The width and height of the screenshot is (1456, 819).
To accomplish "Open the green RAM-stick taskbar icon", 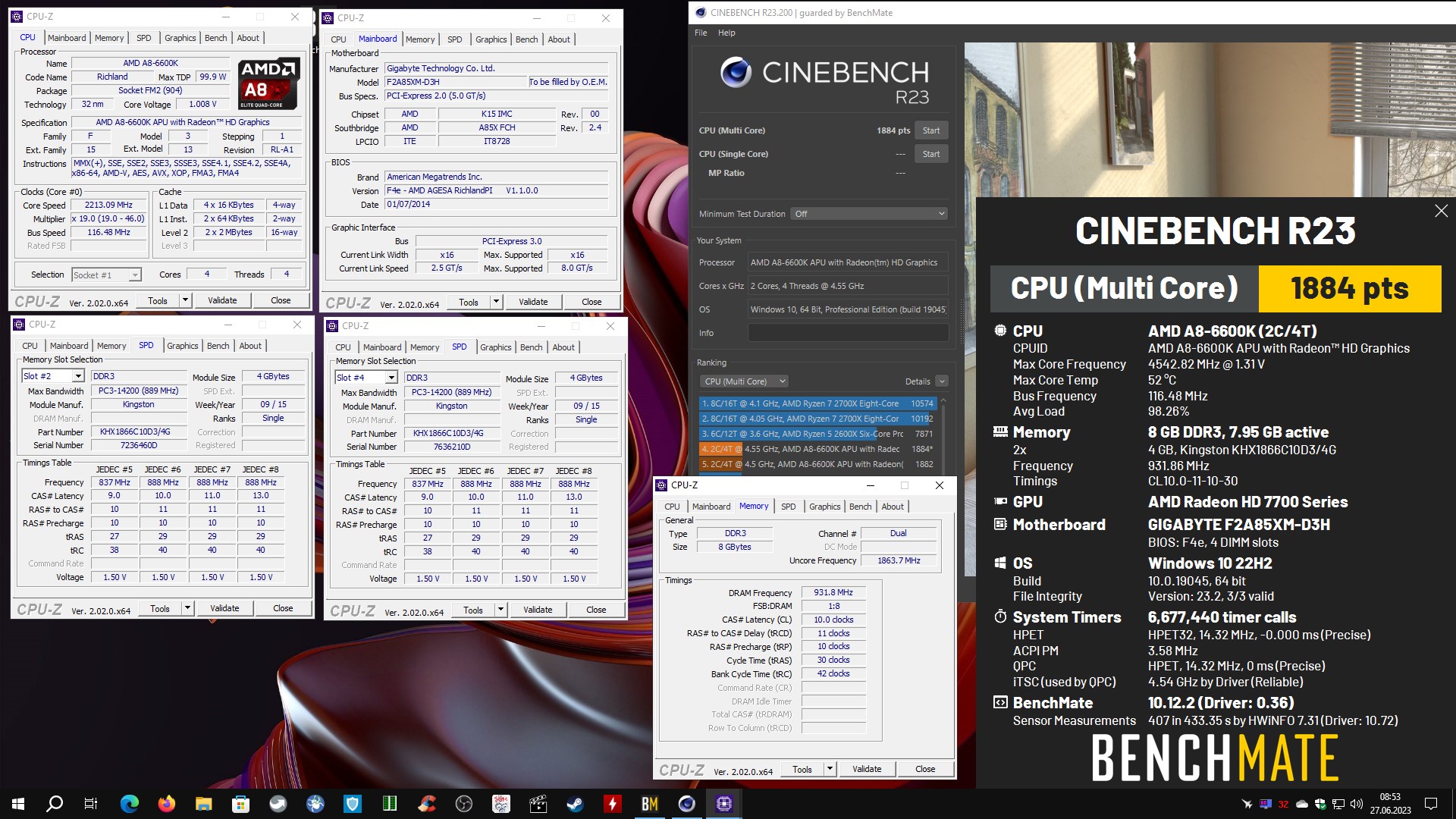I will [390, 804].
